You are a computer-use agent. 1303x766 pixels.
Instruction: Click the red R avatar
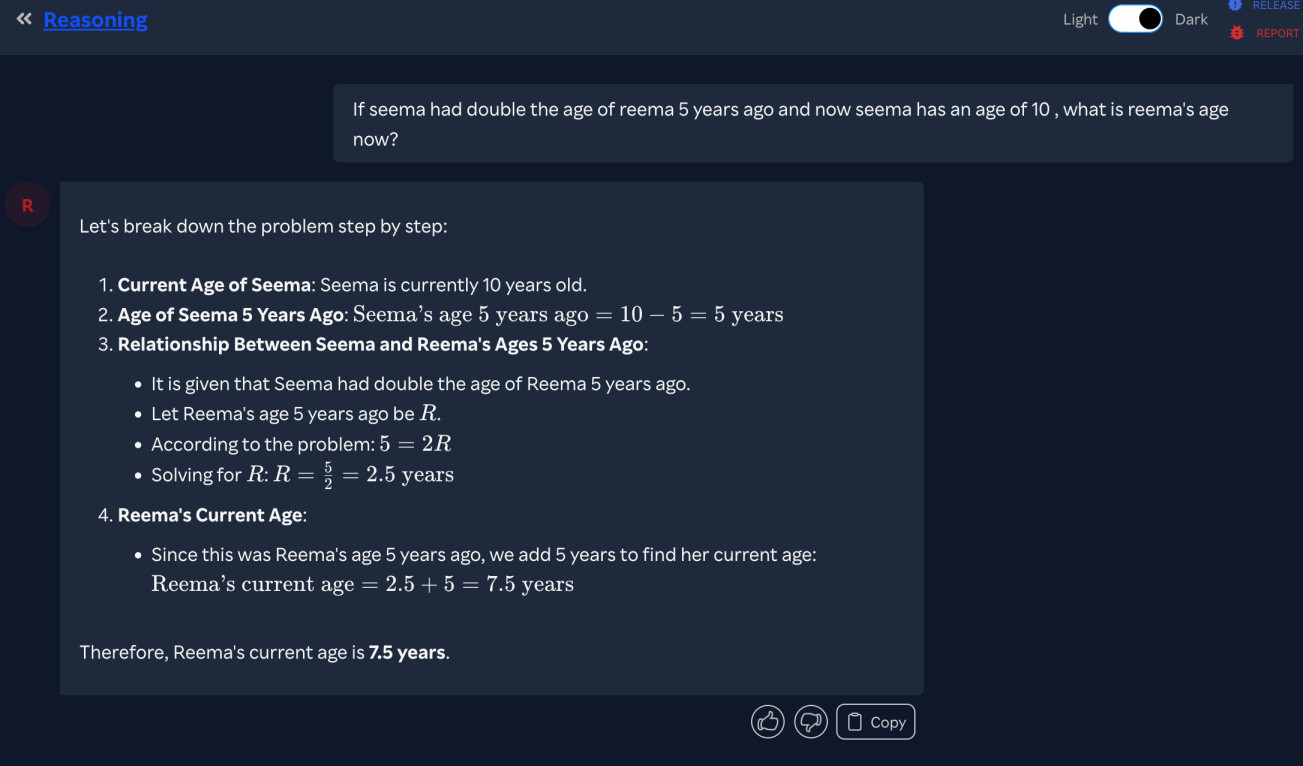click(x=27, y=205)
